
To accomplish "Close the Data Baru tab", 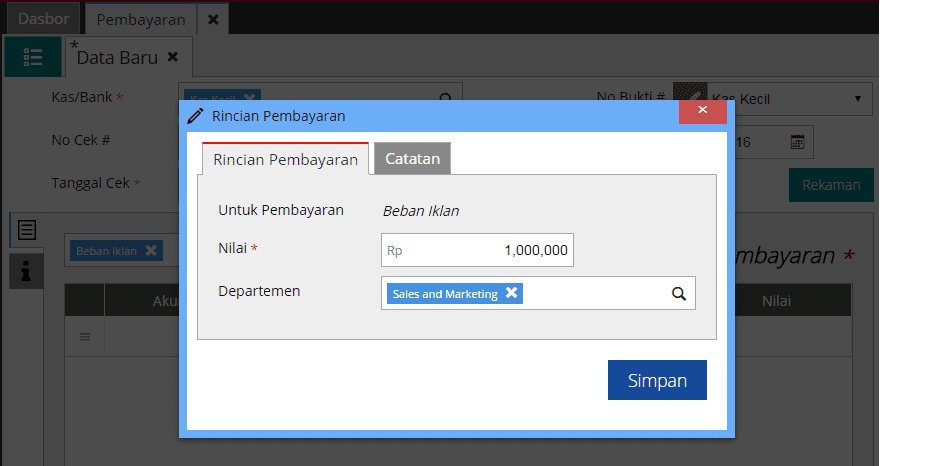I will pyautogui.click(x=173, y=57).
